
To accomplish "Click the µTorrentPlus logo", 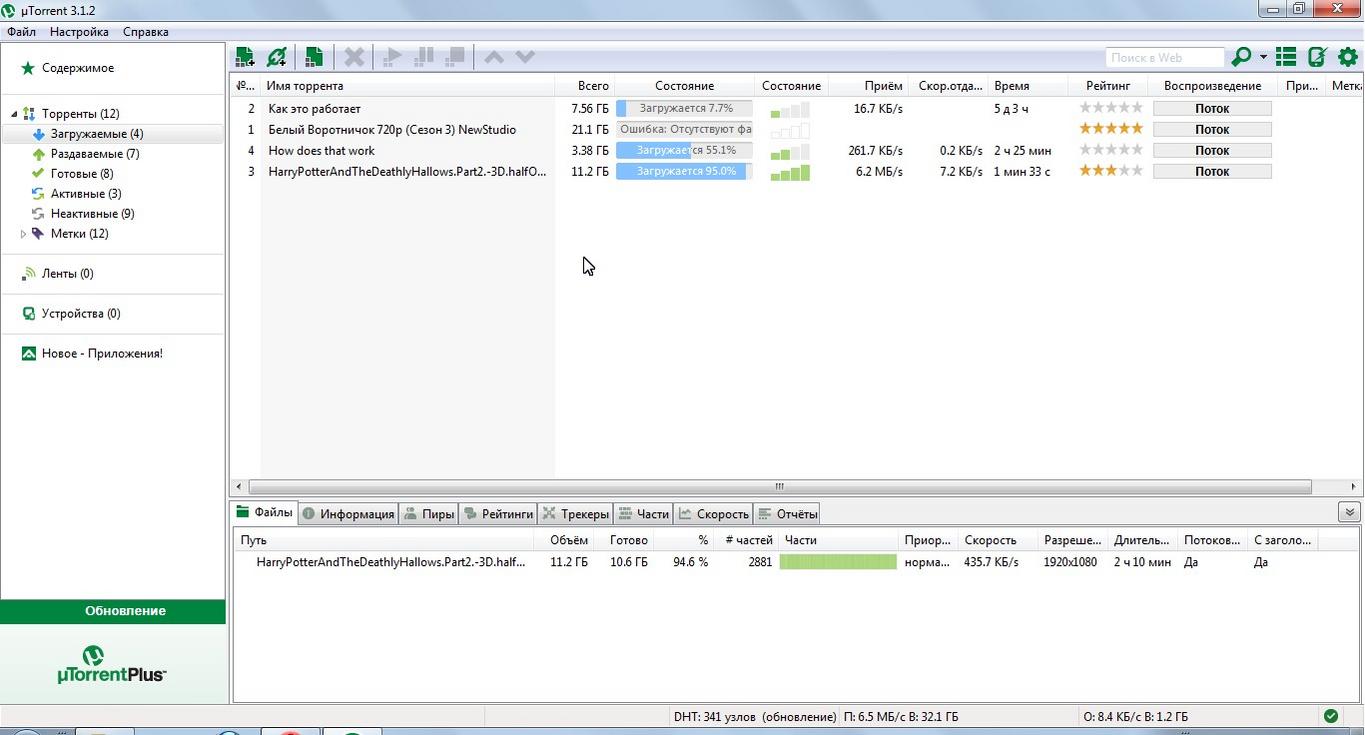I will click(x=112, y=665).
